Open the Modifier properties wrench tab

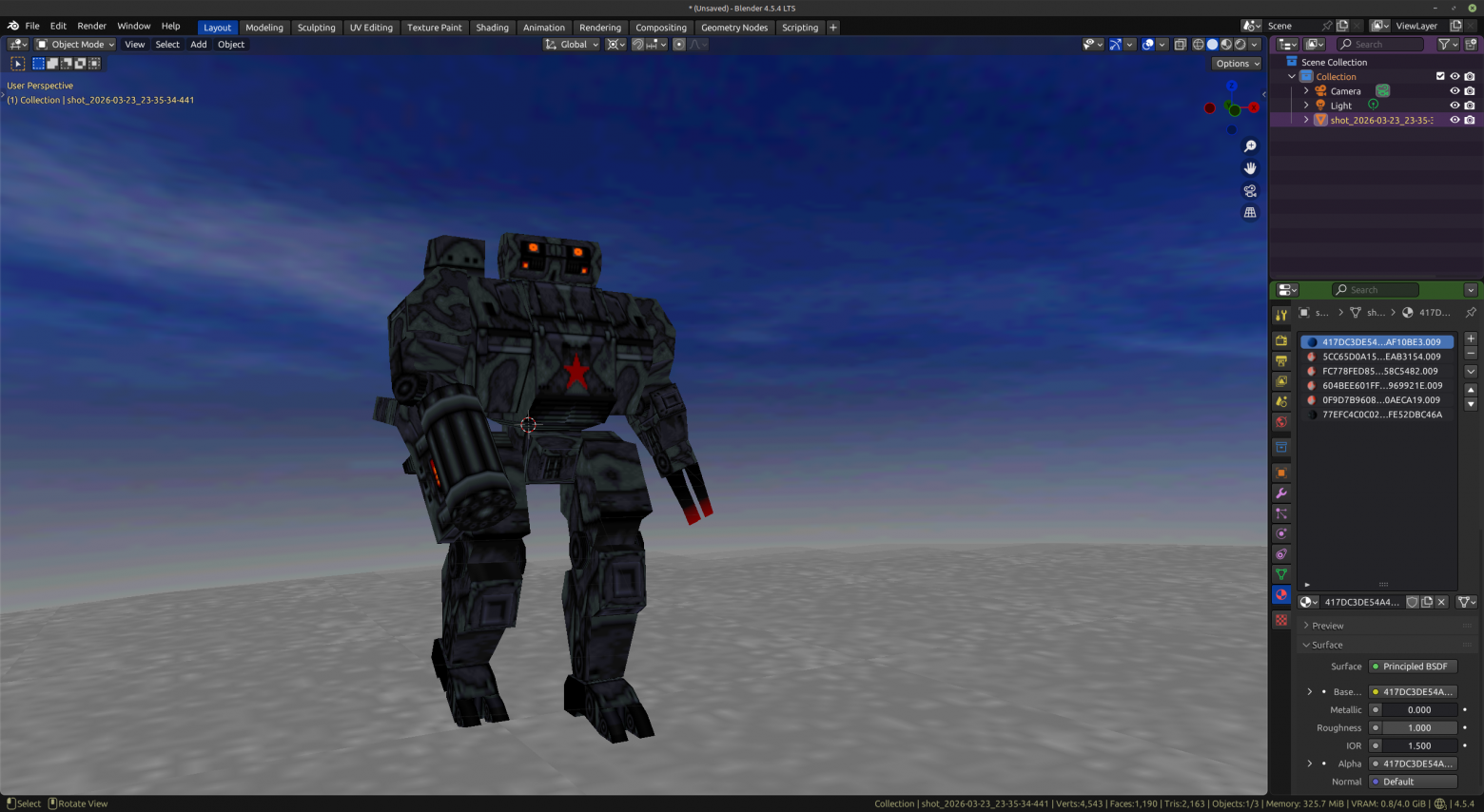click(1281, 493)
